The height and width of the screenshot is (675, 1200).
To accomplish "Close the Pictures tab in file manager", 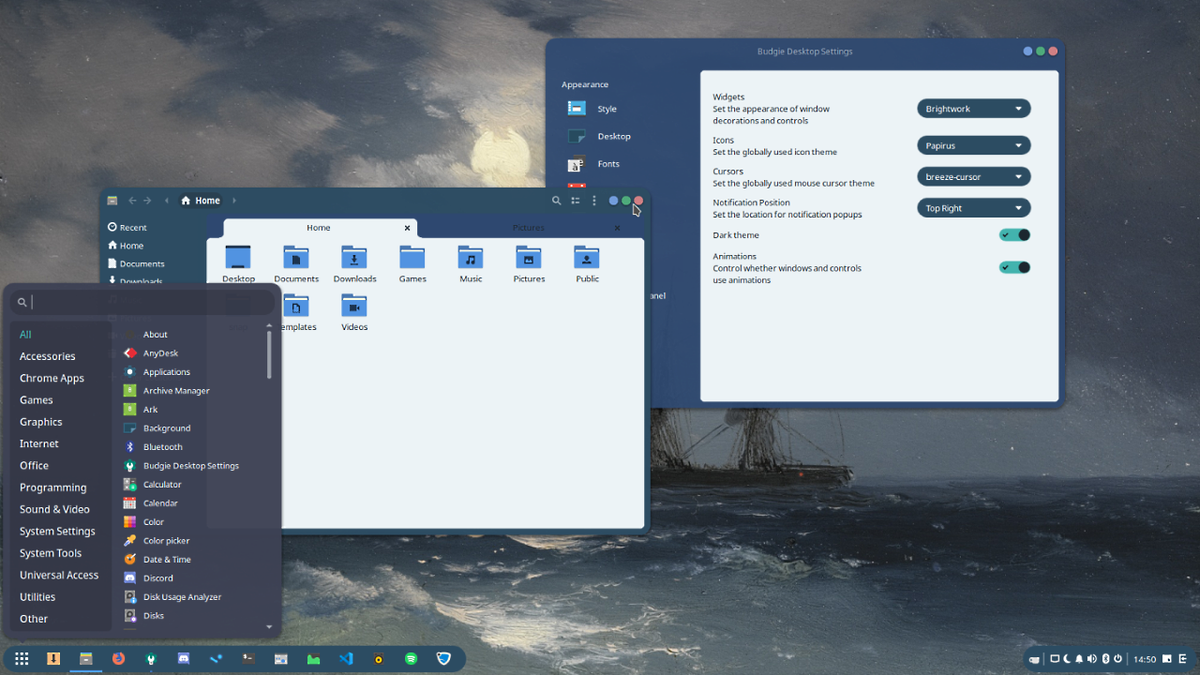I will coord(617,228).
